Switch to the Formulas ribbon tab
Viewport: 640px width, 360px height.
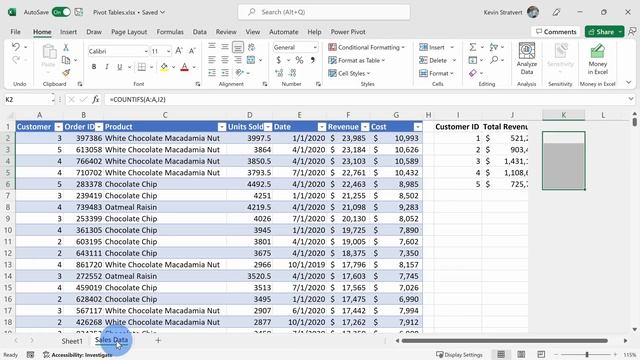(x=170, y=32)
